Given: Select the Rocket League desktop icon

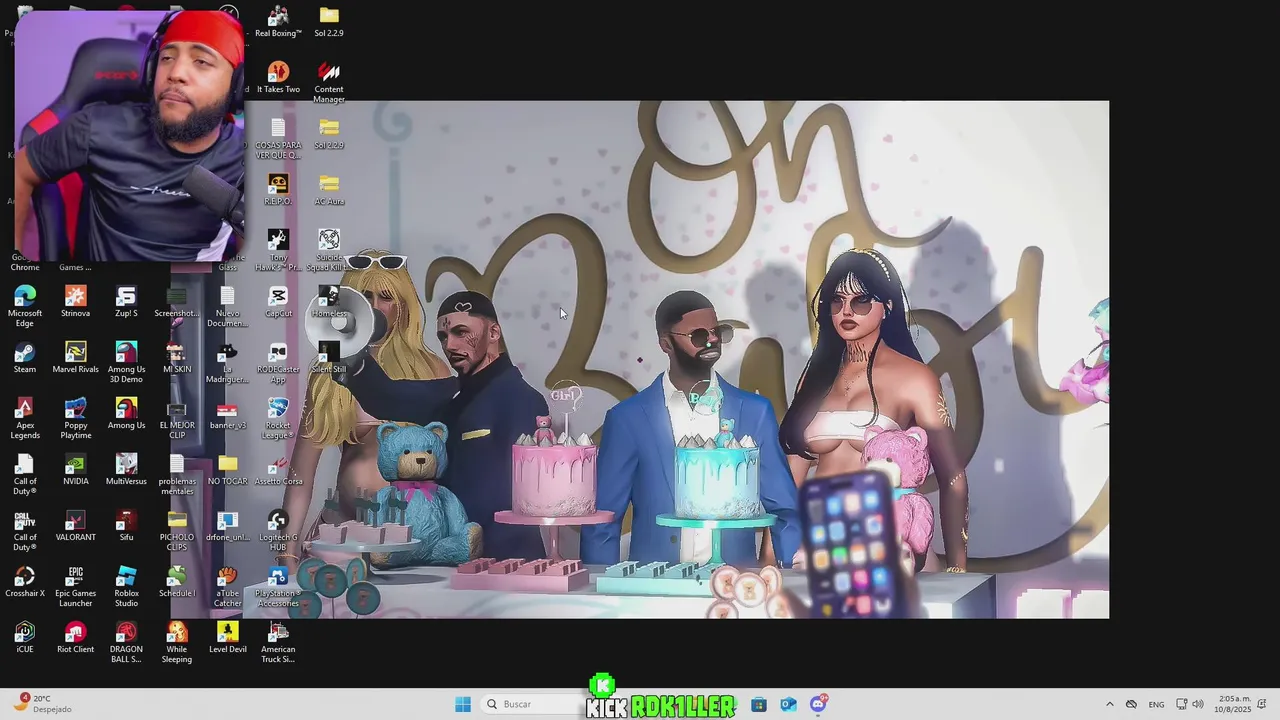Looking at the screenshot, I should [278, 417].
